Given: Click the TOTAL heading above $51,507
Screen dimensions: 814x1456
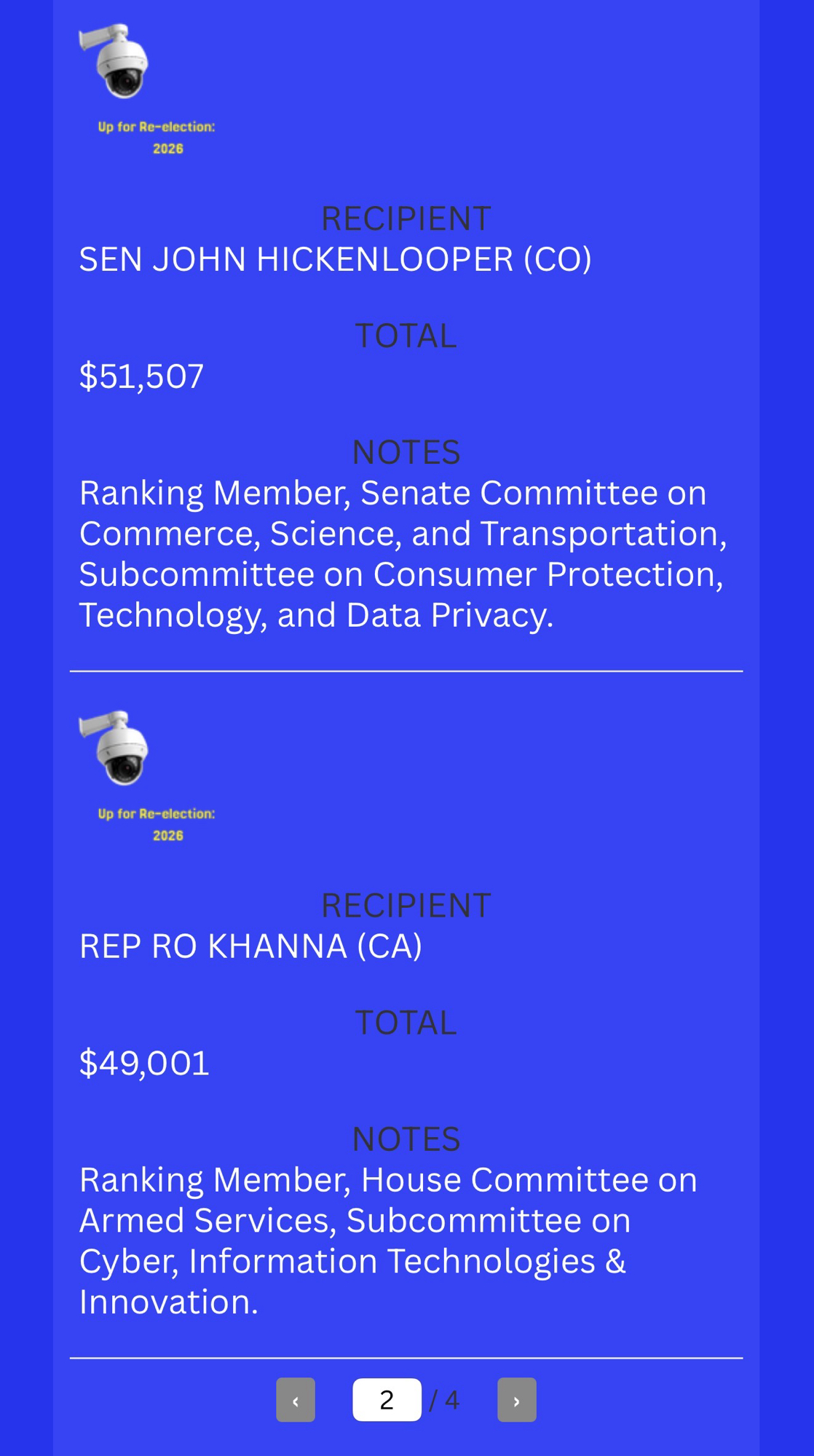Looking at the screenshot, I should point(406,336).
